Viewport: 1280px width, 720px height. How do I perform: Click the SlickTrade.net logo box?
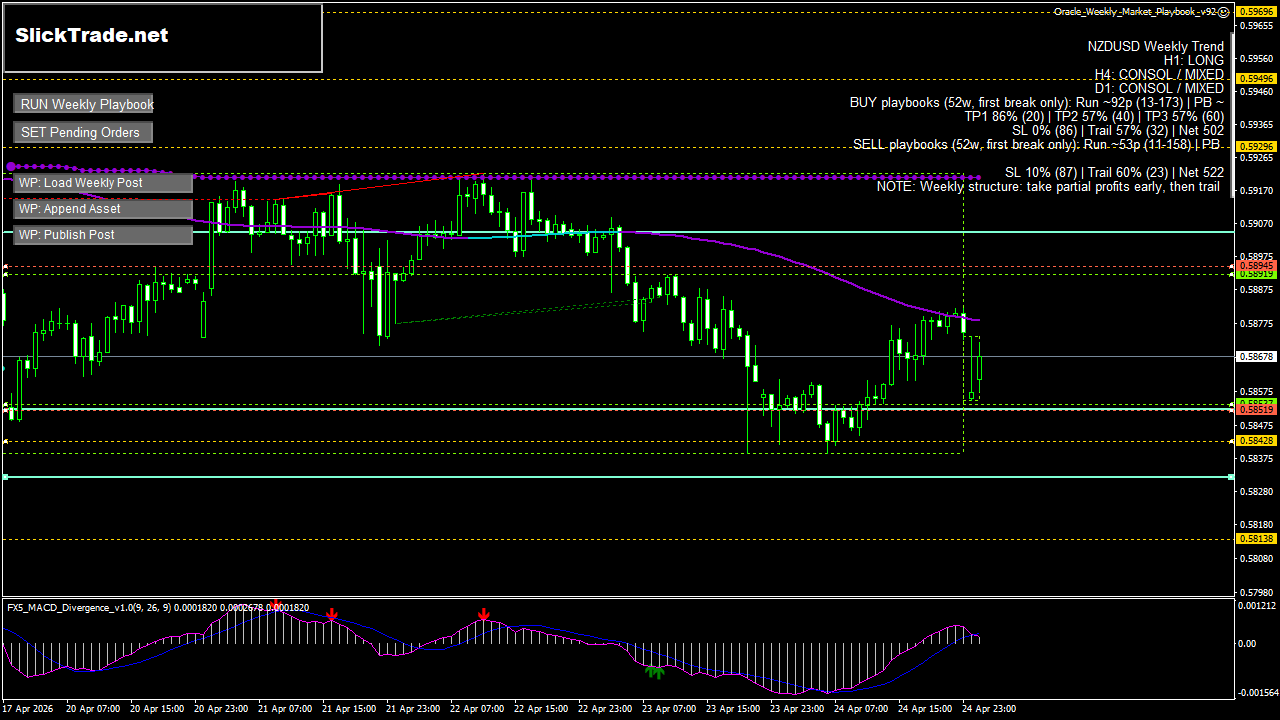point(163,38)
